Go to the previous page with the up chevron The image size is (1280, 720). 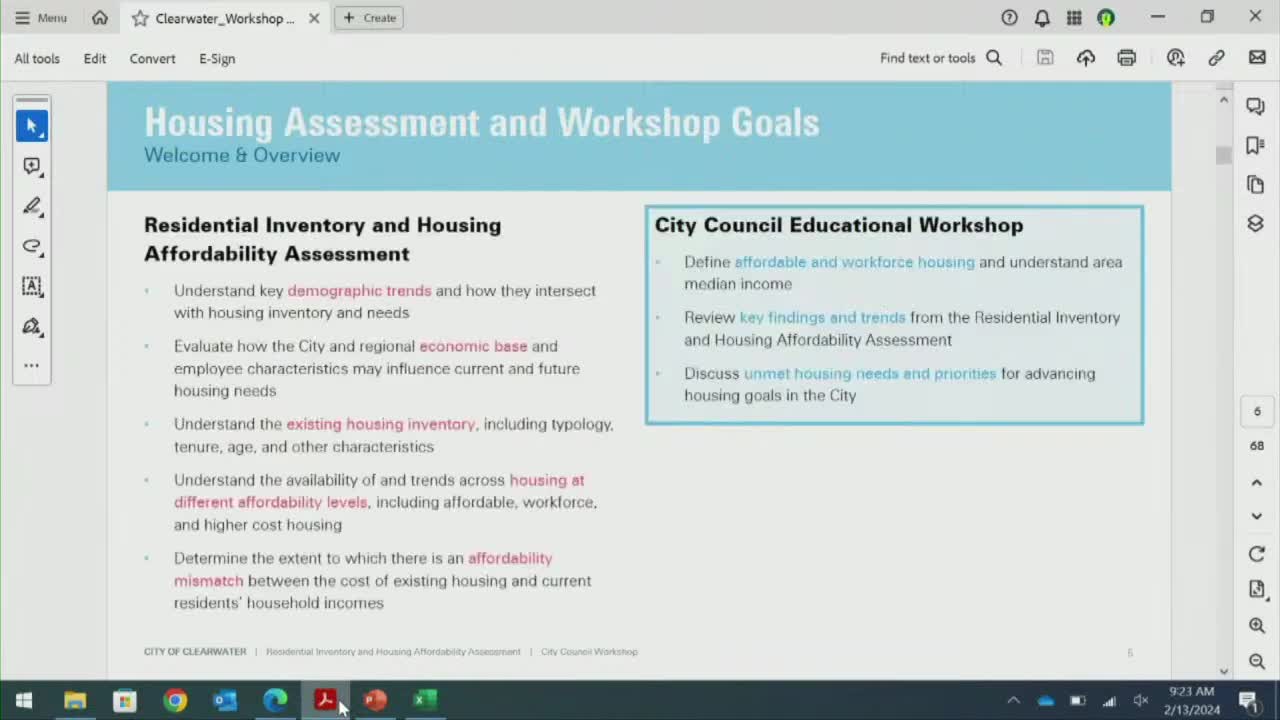pos(1256,482)
